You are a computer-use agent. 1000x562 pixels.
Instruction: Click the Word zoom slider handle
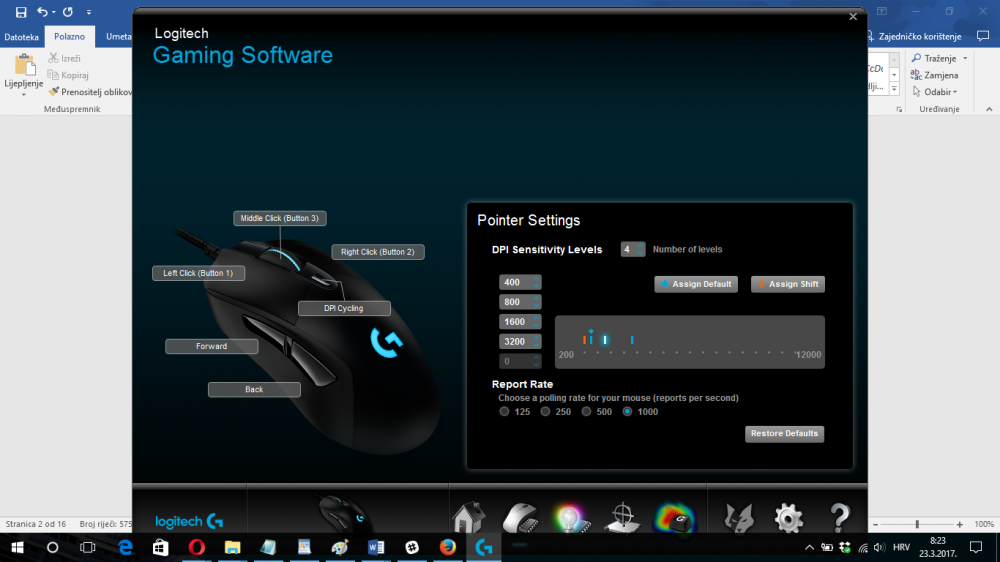[x=917, y=524]
